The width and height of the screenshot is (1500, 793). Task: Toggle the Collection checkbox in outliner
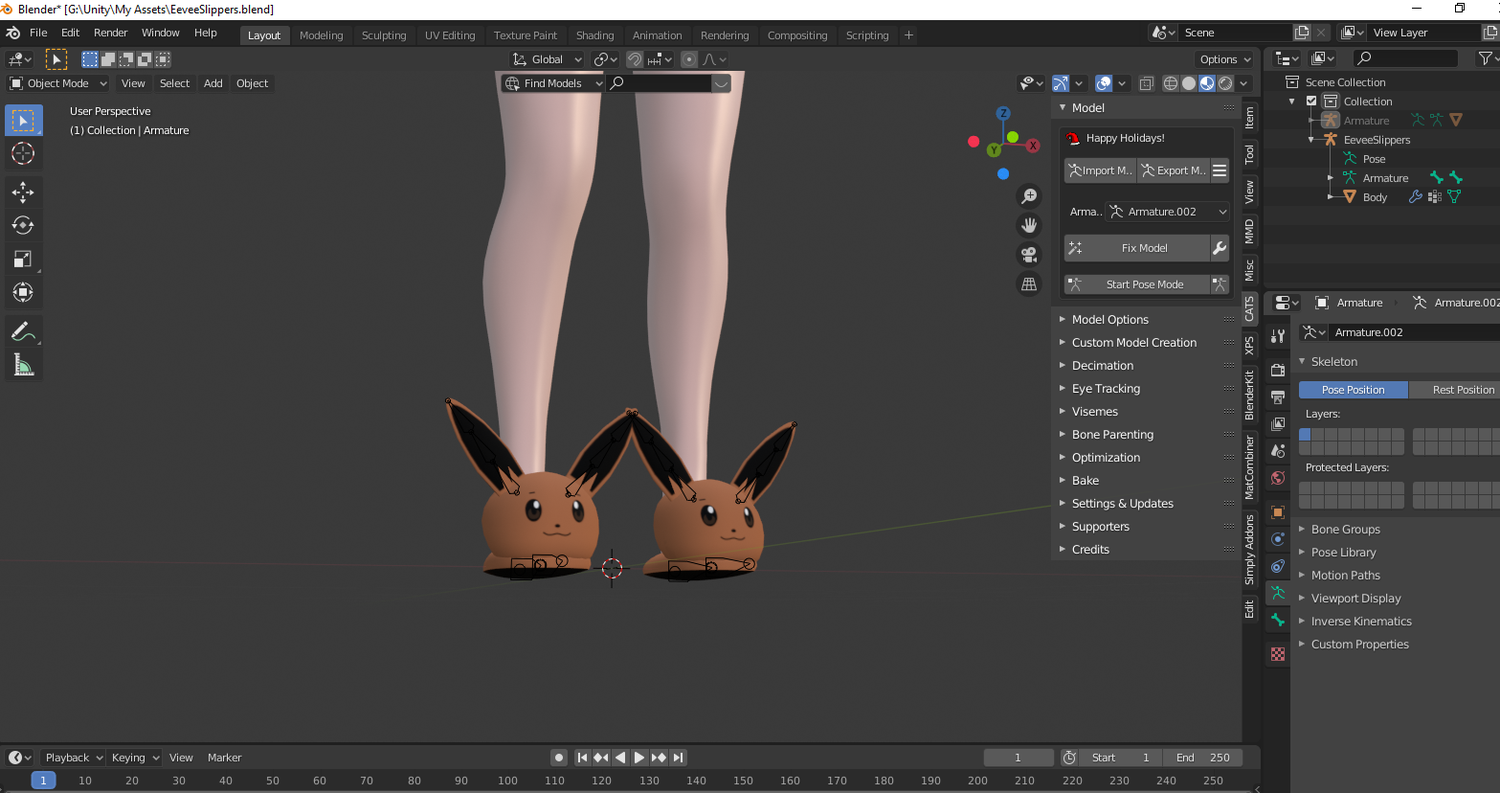click(1312, 101)
